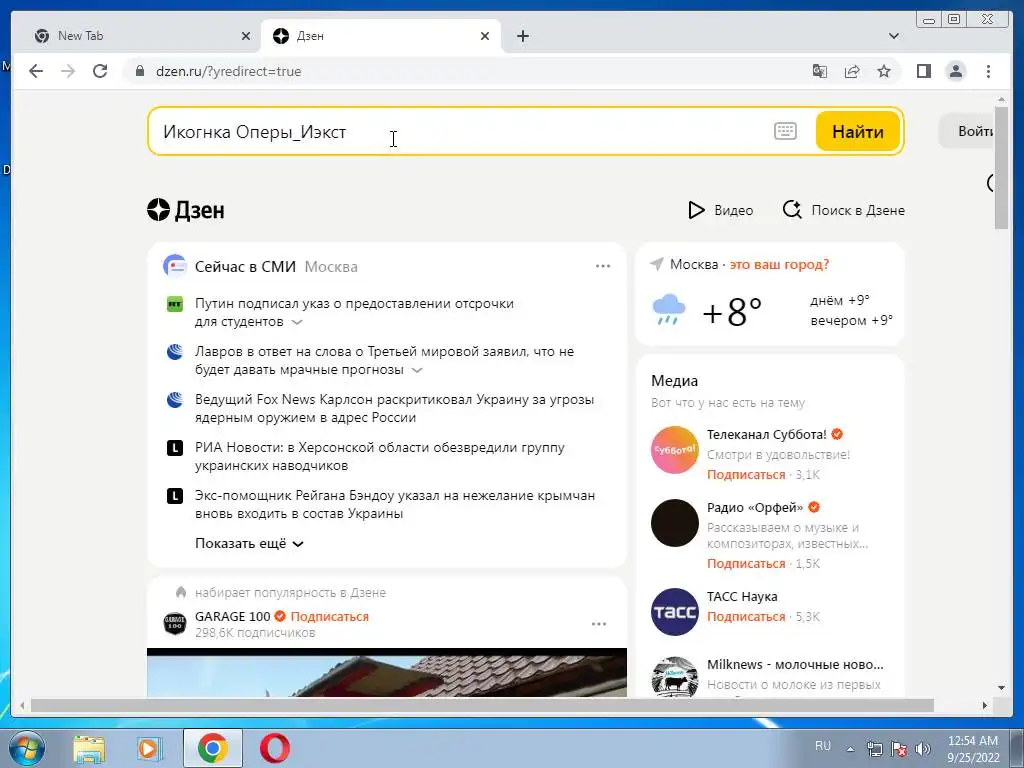Open Milknews - молочные новости channel
Viewport: 1024px width, 768px height.
point(795,664)
